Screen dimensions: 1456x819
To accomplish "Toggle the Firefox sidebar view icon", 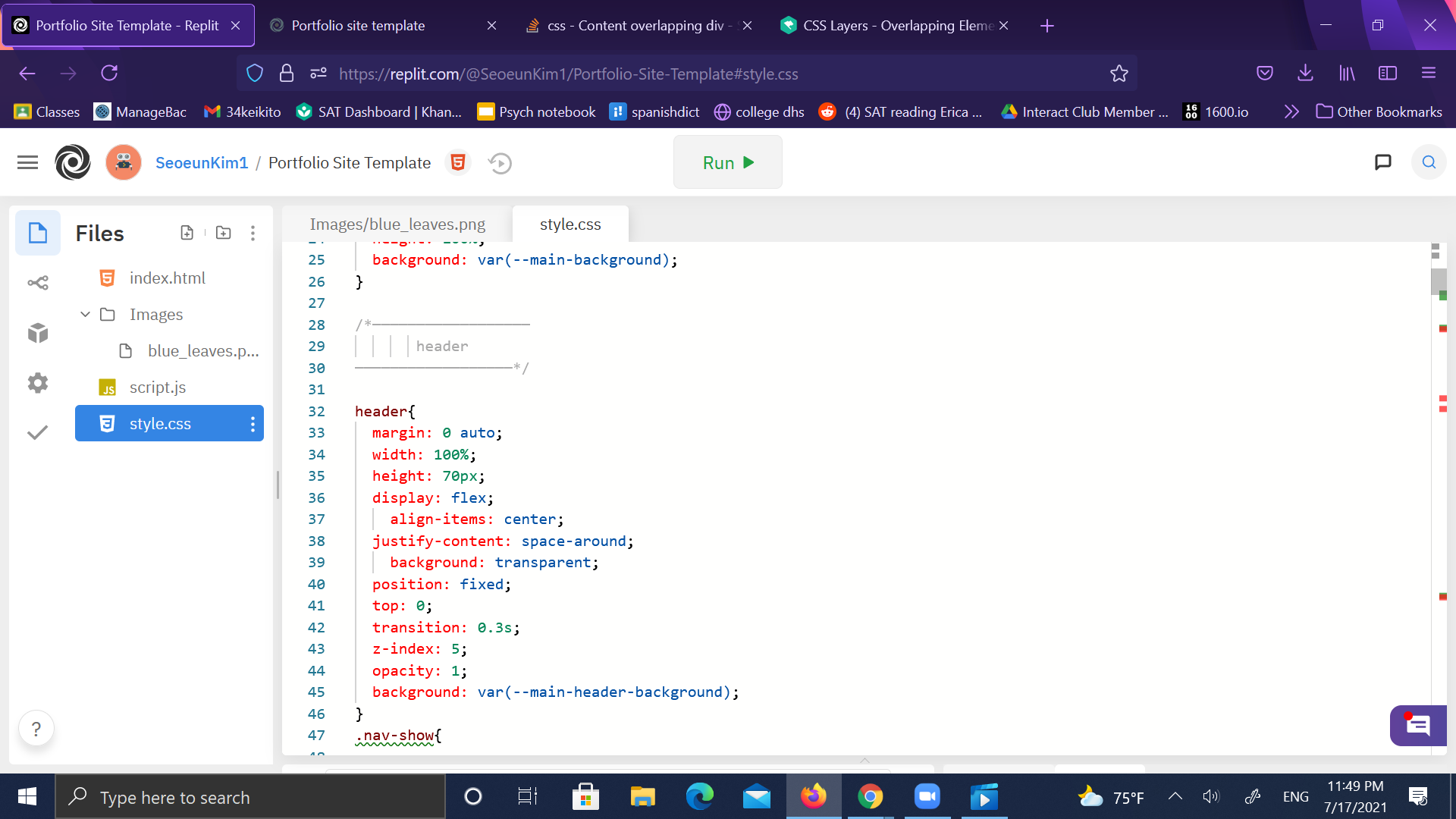I will click(x=1387, y=74).
